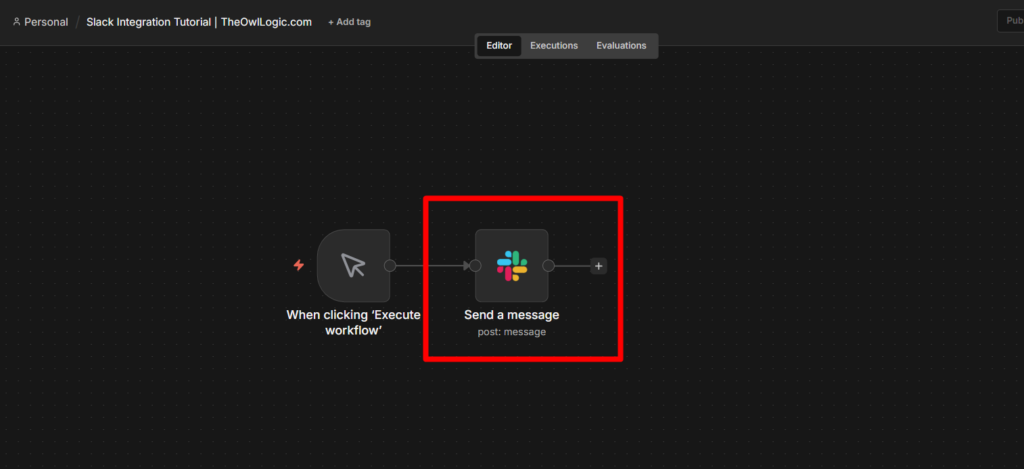Switch to the Editor tab
The width and height of the screenshot is (1024, 469).
tap(499, 46)
